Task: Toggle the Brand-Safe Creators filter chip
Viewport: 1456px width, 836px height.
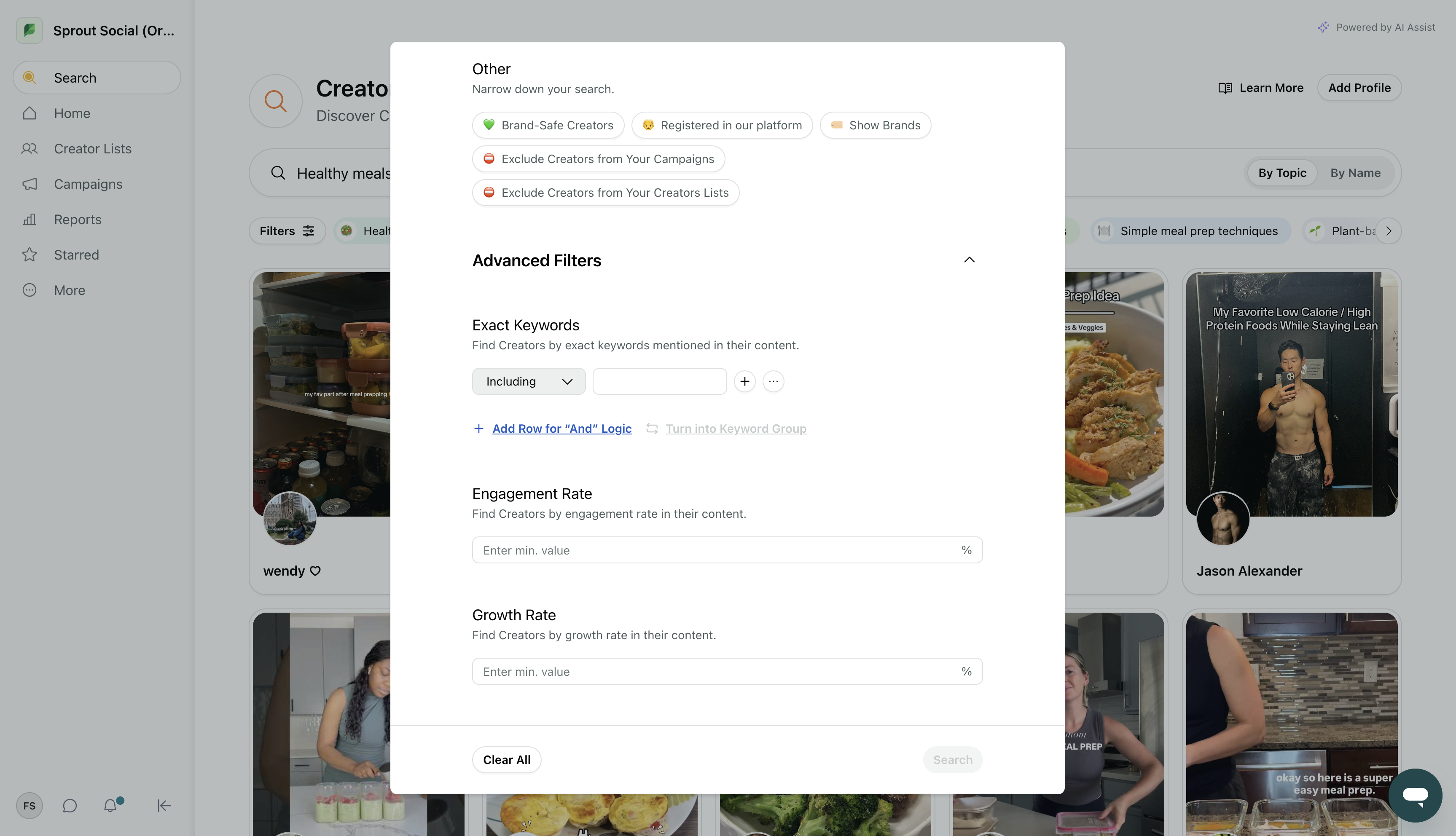Action: [x=547, y=125]
